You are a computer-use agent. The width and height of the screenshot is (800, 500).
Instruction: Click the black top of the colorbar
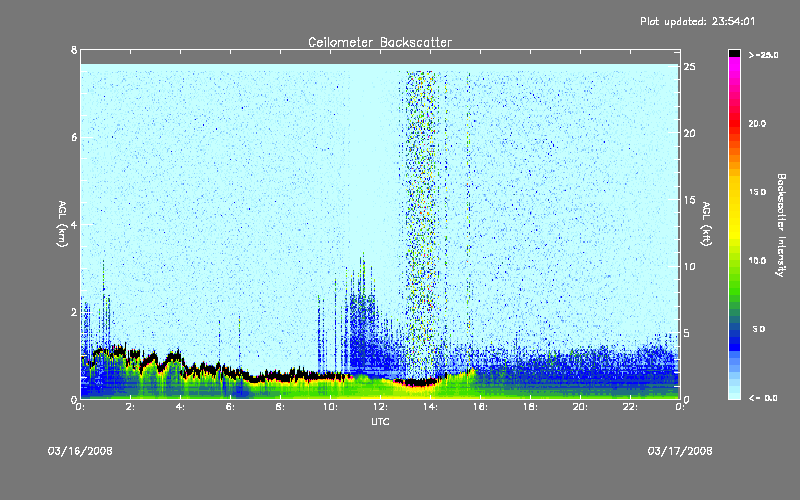(x=734, y=53)
